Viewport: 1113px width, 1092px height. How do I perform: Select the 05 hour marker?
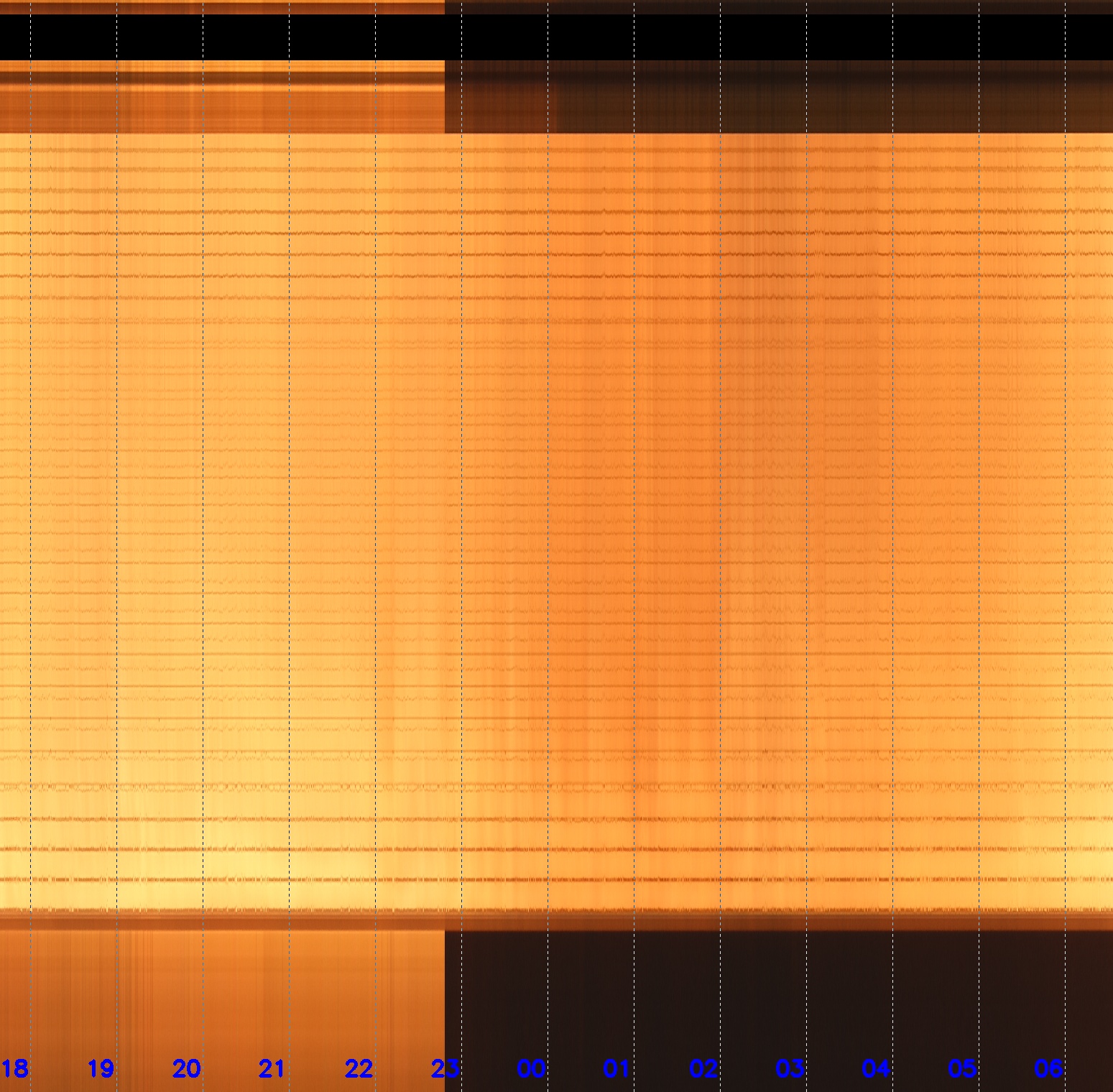tap(962, 1069)
